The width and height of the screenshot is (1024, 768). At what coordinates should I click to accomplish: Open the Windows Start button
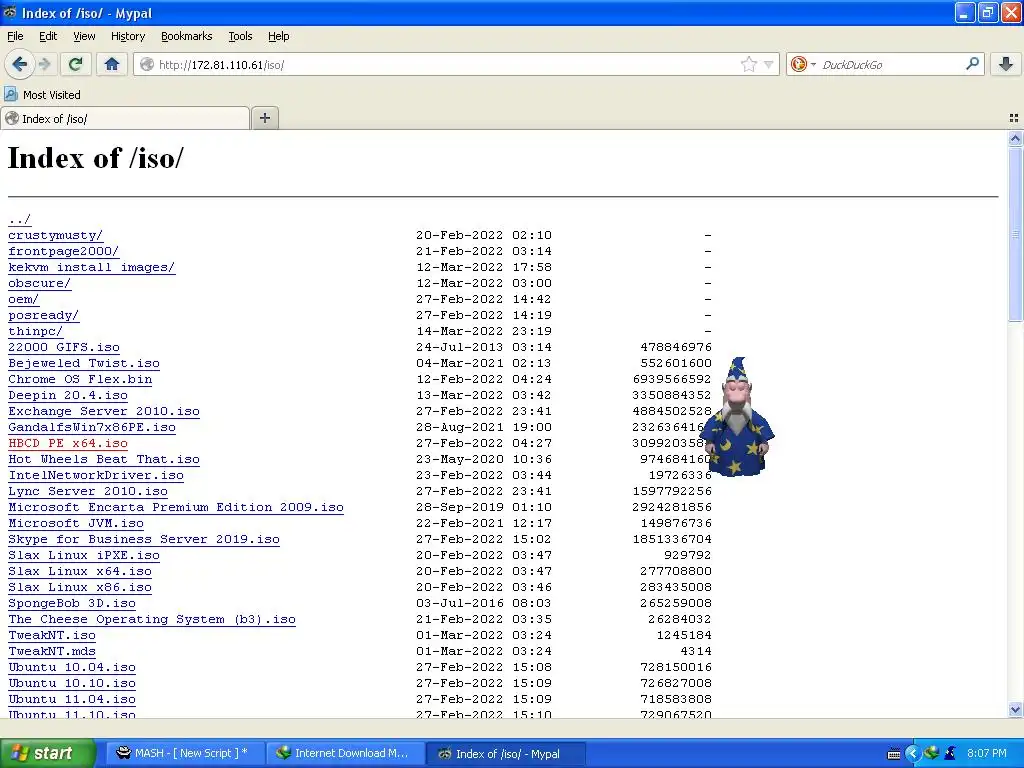tap(47, 753)
